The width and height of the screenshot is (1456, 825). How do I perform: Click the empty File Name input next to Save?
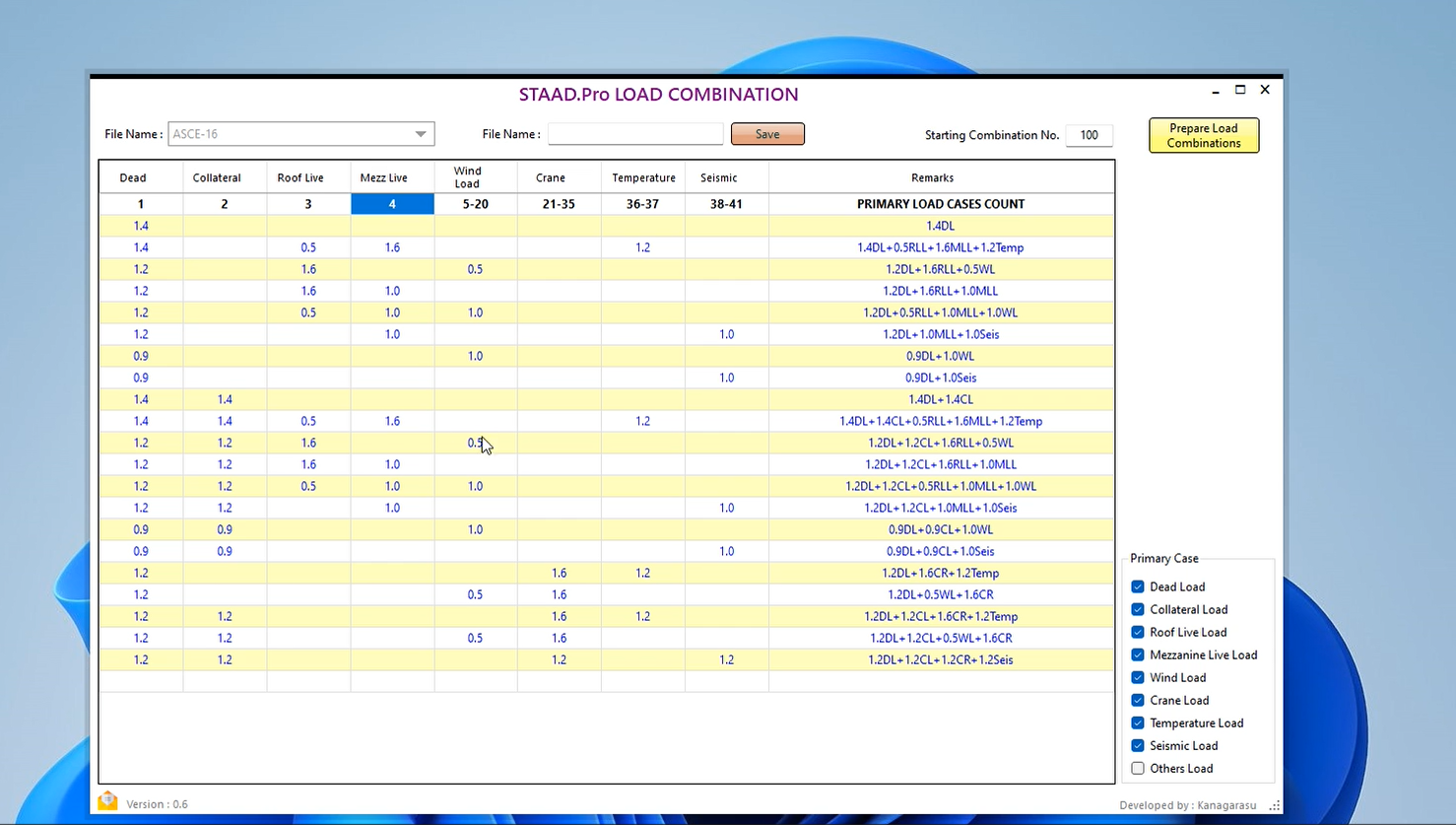[x=635, y=133]
